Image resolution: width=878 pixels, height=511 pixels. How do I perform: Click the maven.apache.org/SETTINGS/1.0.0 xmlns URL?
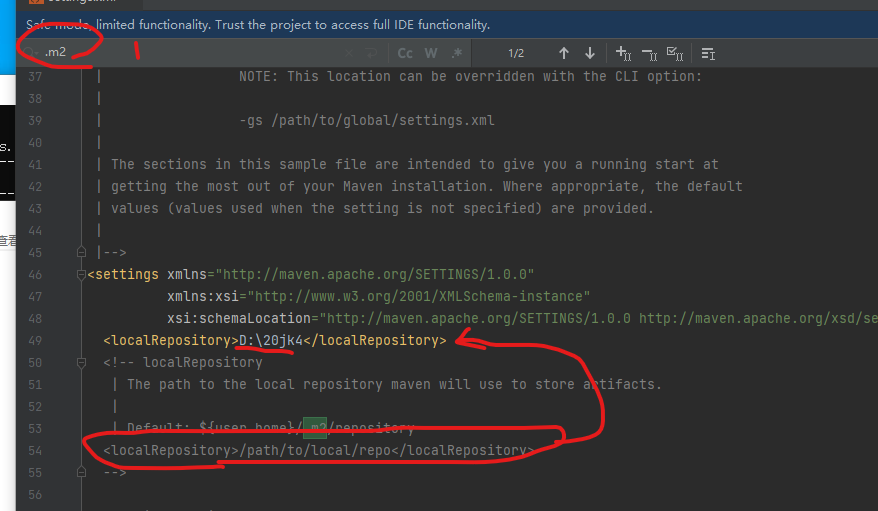[x=375, y=274]
